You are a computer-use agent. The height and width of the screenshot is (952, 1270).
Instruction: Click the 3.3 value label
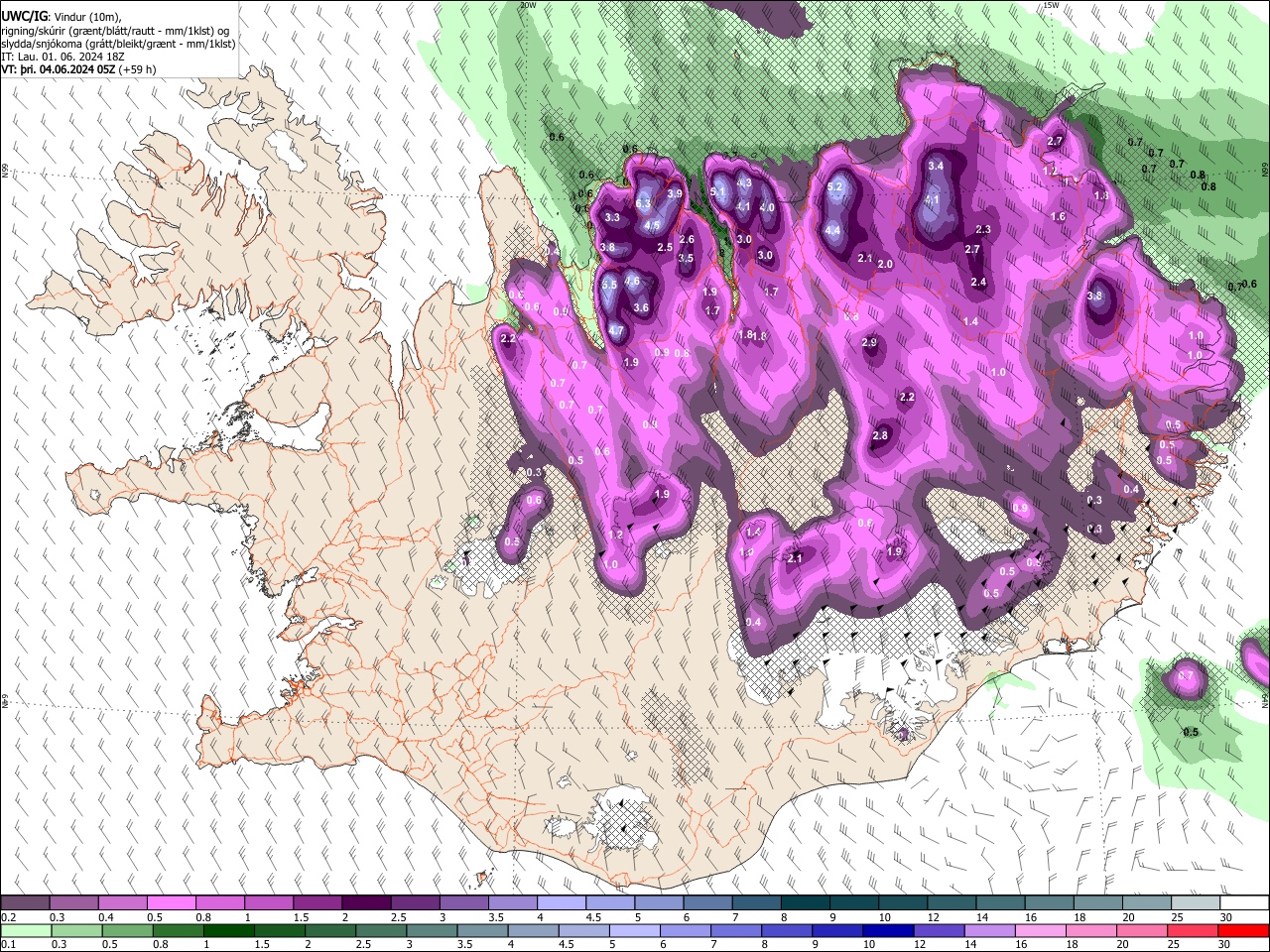pos(611,217)
